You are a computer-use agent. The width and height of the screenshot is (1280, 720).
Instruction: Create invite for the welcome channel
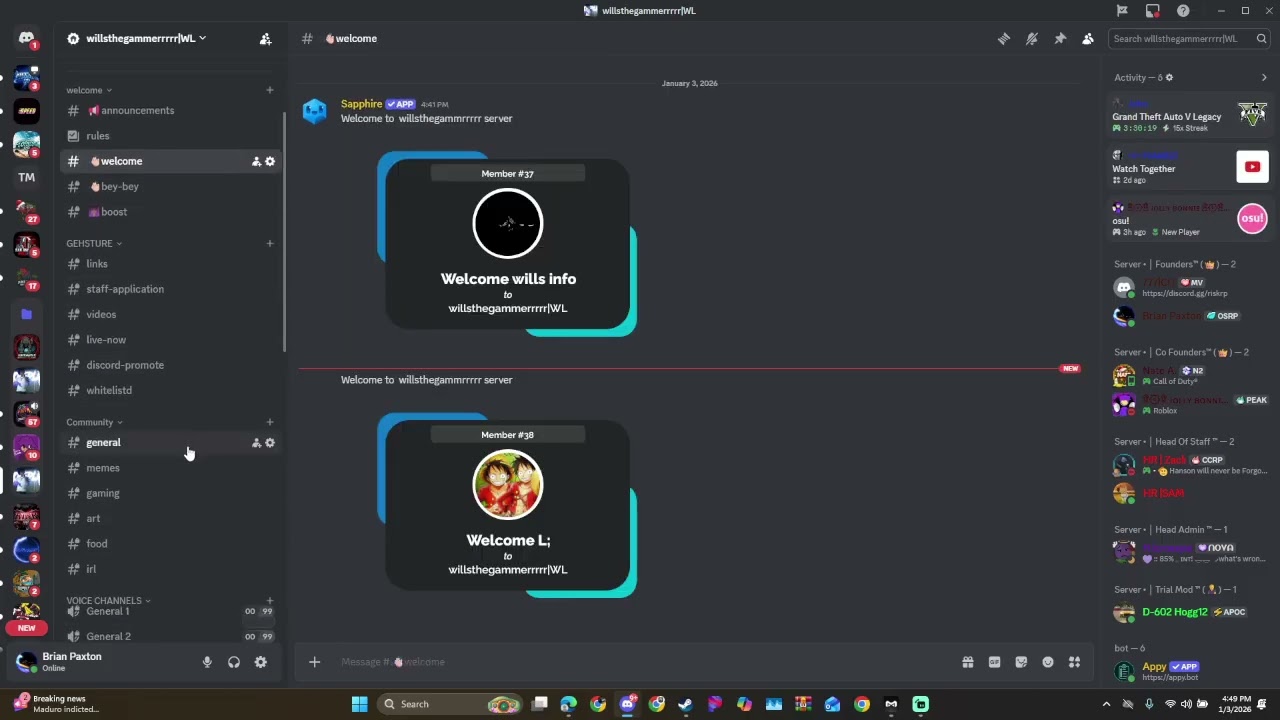pos(256,161)
